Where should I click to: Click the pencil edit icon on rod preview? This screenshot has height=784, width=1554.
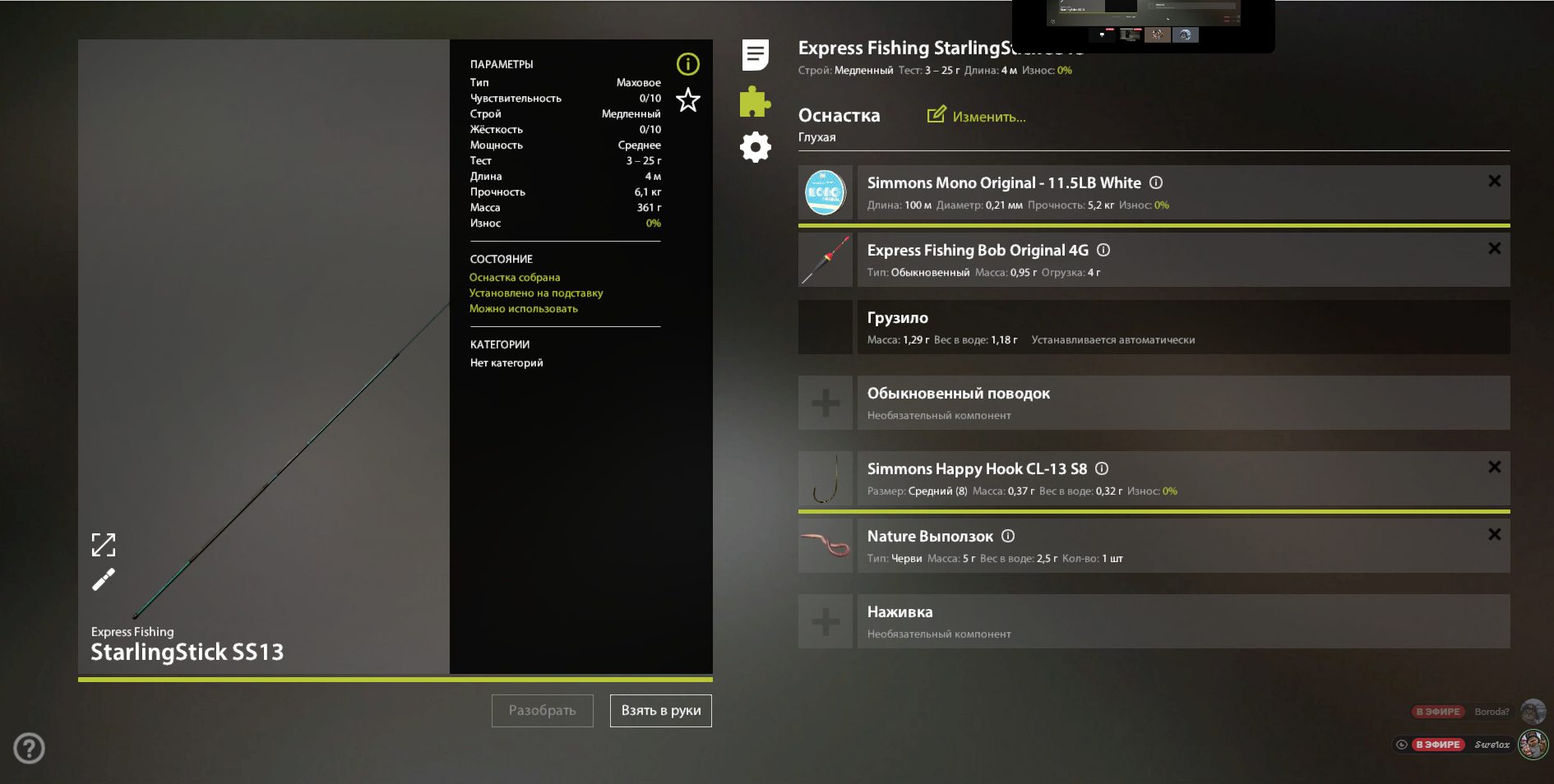coord(104,580)
